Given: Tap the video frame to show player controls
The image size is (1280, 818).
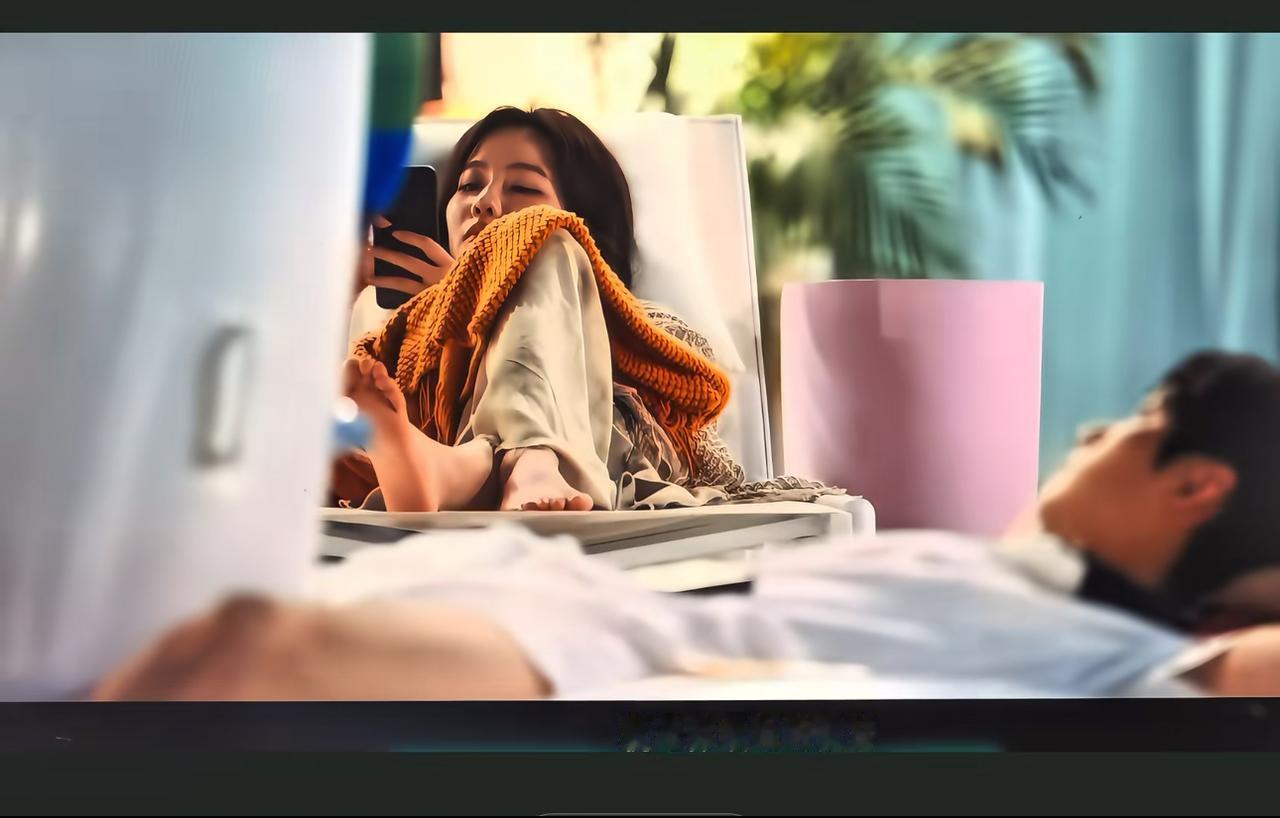Looking at the screenshot, I should [x=640, y=366].
